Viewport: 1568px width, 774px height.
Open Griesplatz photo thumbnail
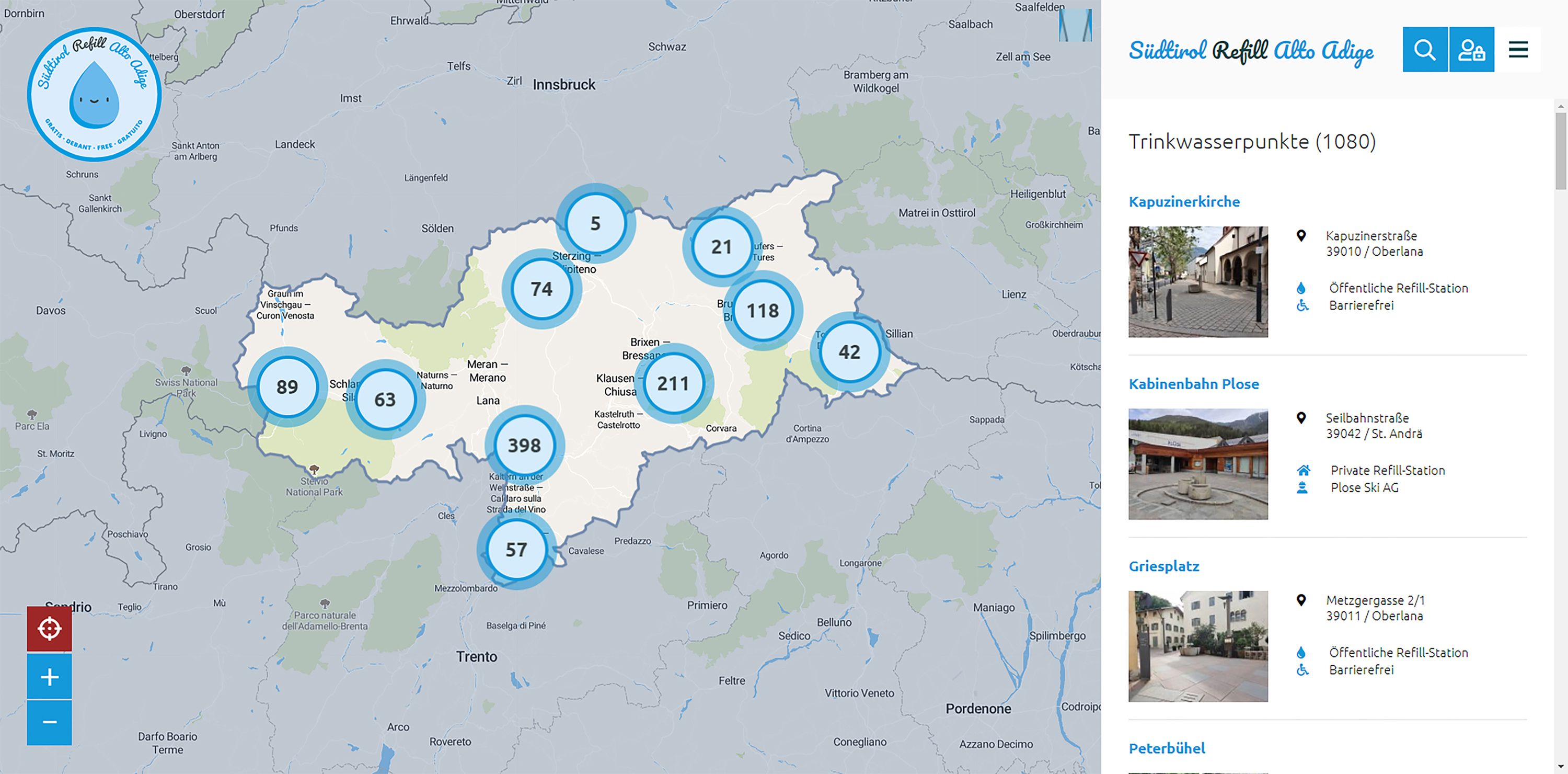1198,646
